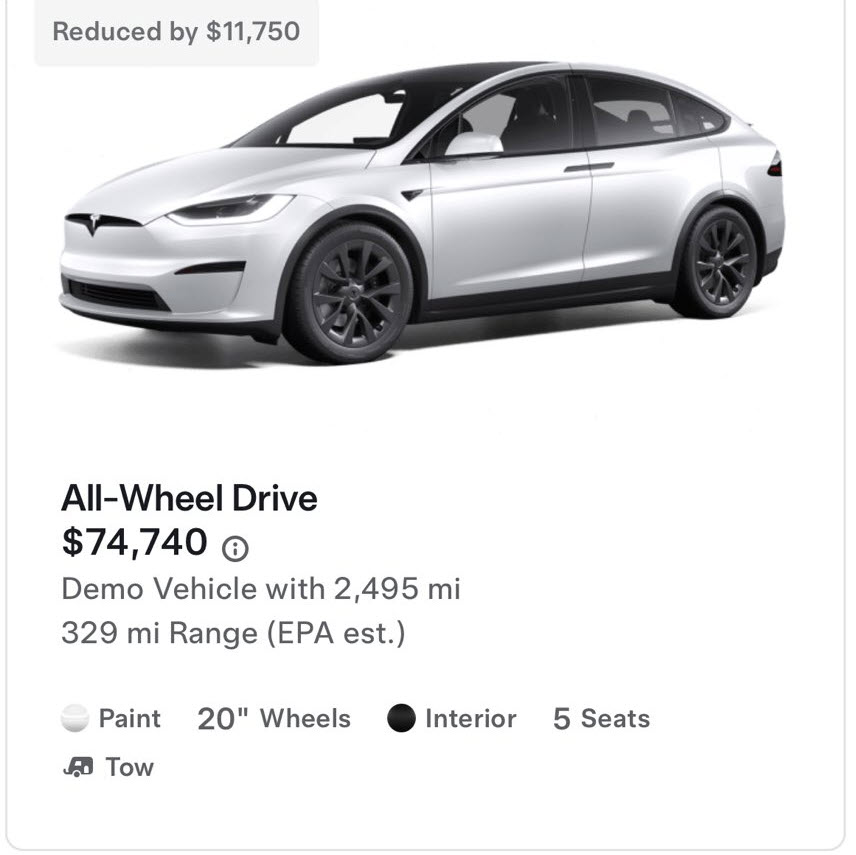This screenshot has width=856, height=855.
Task: Click the 20" Wheels label
Action: (274, 719)
